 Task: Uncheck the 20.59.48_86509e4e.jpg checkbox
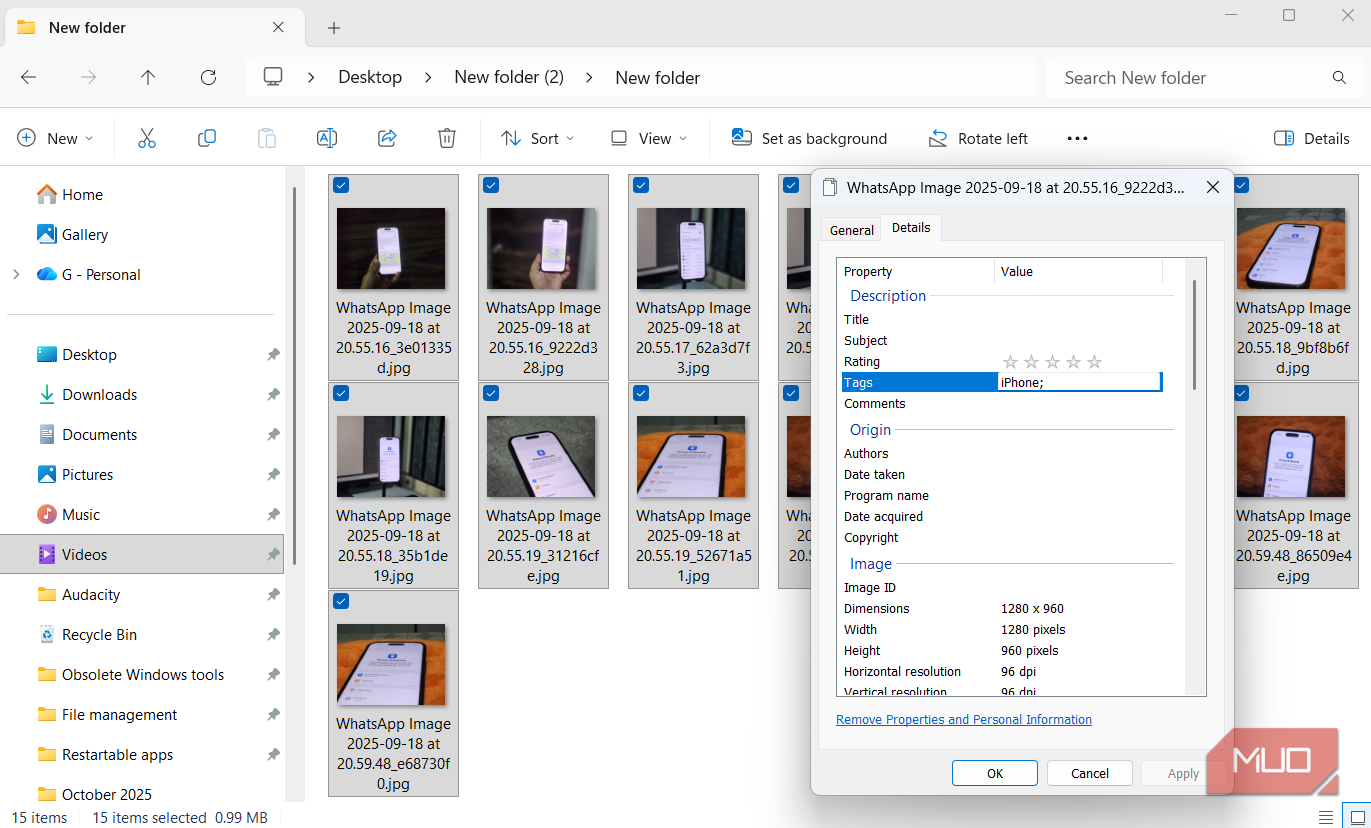coord(1241,393)
